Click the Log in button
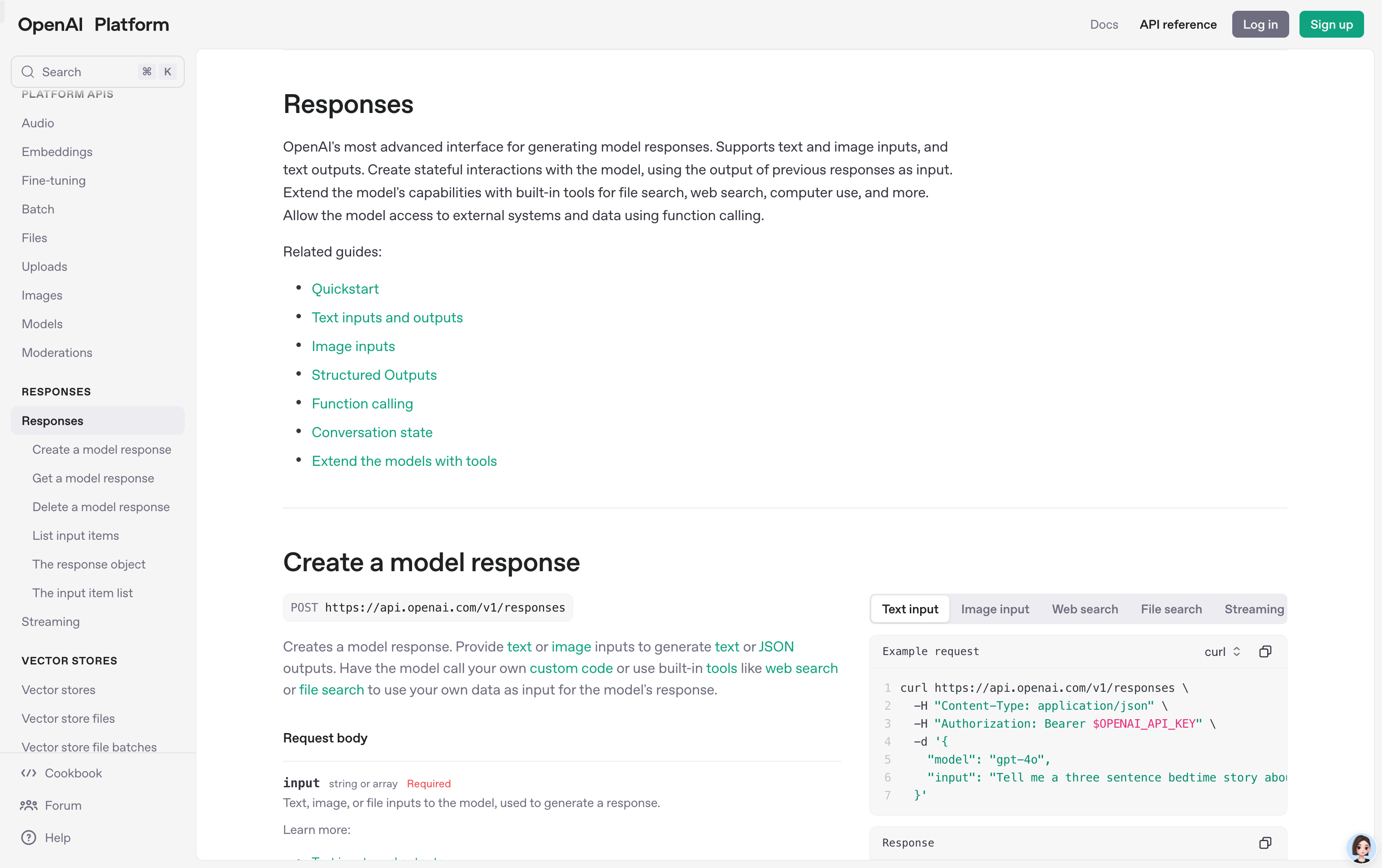This screenshot has width=1382, height=868. point(1260,25)
